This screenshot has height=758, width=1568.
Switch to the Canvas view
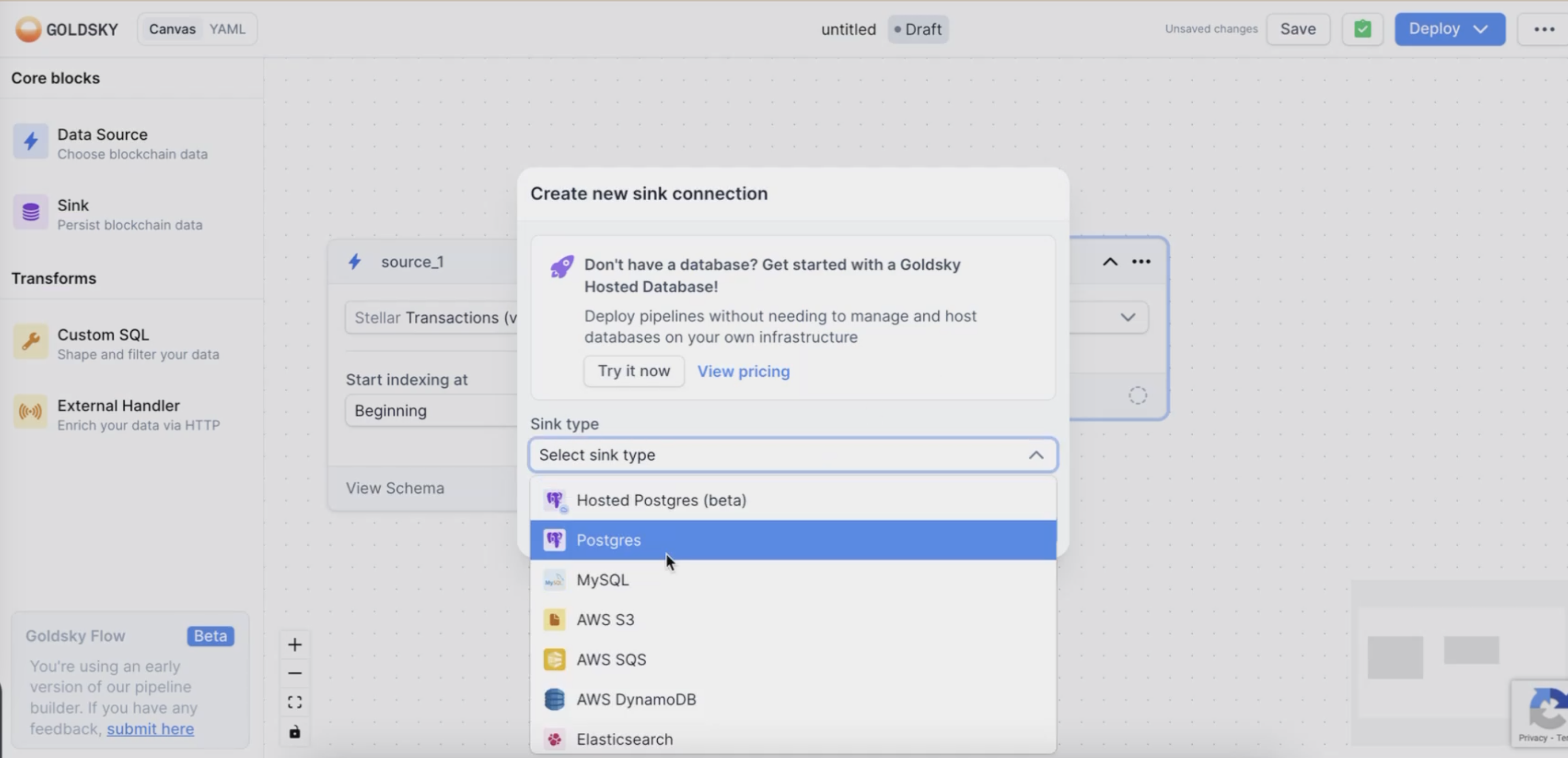[x=172, y=29]
